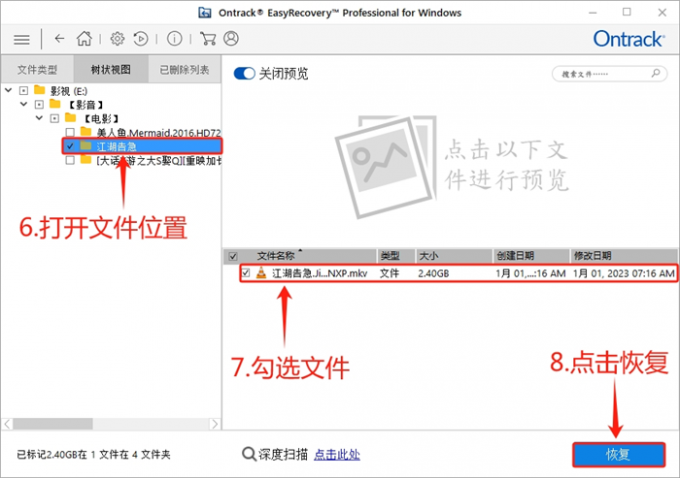
Task: Click the left scroll arrow of tree panel
Action: pyautogui.click(x=7, y=423)
